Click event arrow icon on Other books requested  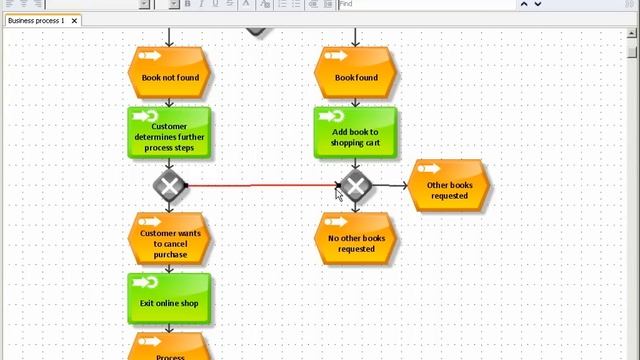click(429, 168)
